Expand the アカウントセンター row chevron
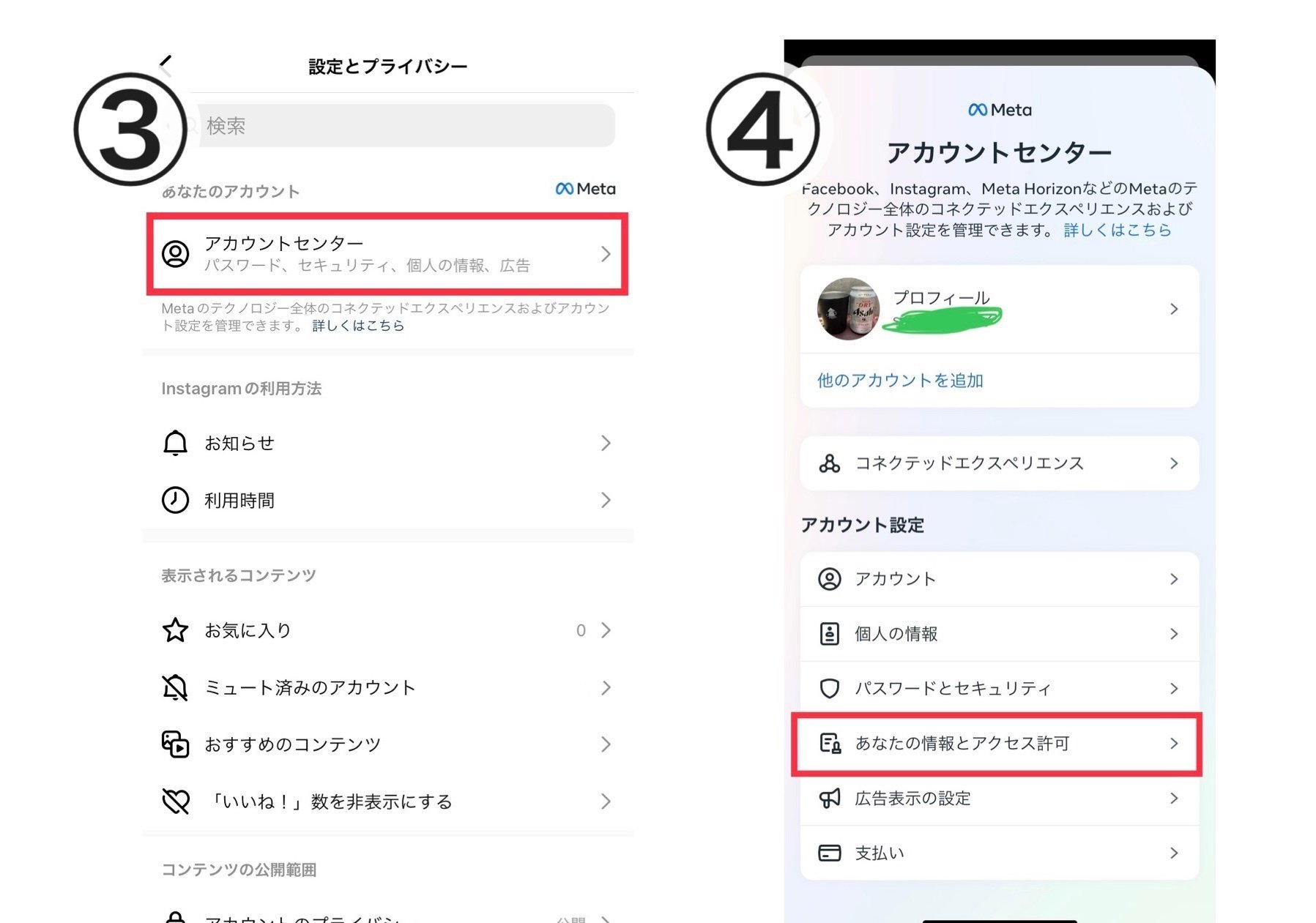This screenshot has width=1316, height=923. 605,255
